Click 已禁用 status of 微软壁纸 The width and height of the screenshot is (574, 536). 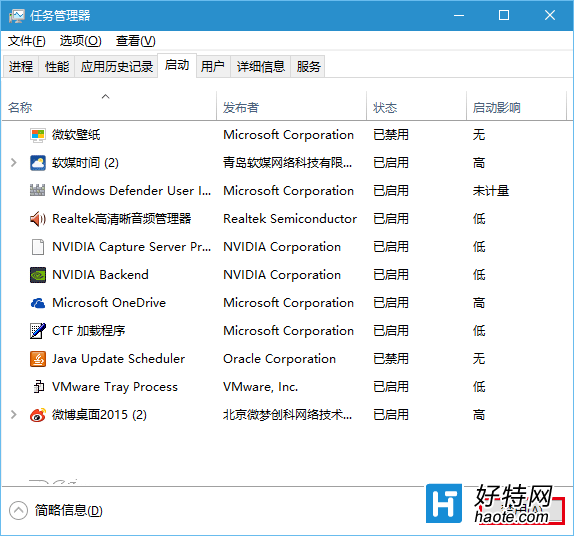pos(391,135)
